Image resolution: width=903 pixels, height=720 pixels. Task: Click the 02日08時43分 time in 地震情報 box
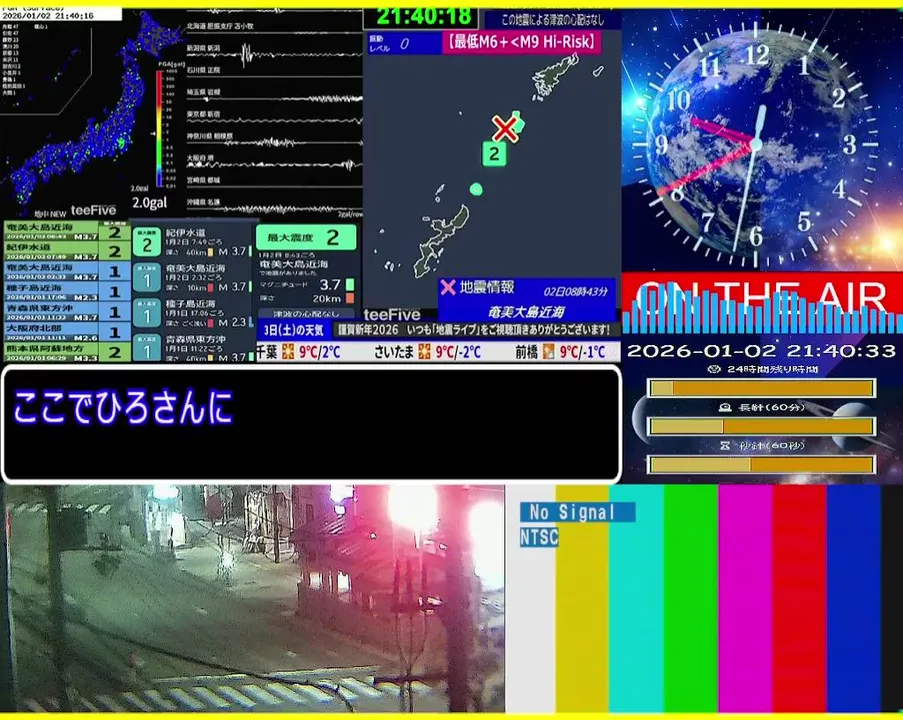coord(575,291)
